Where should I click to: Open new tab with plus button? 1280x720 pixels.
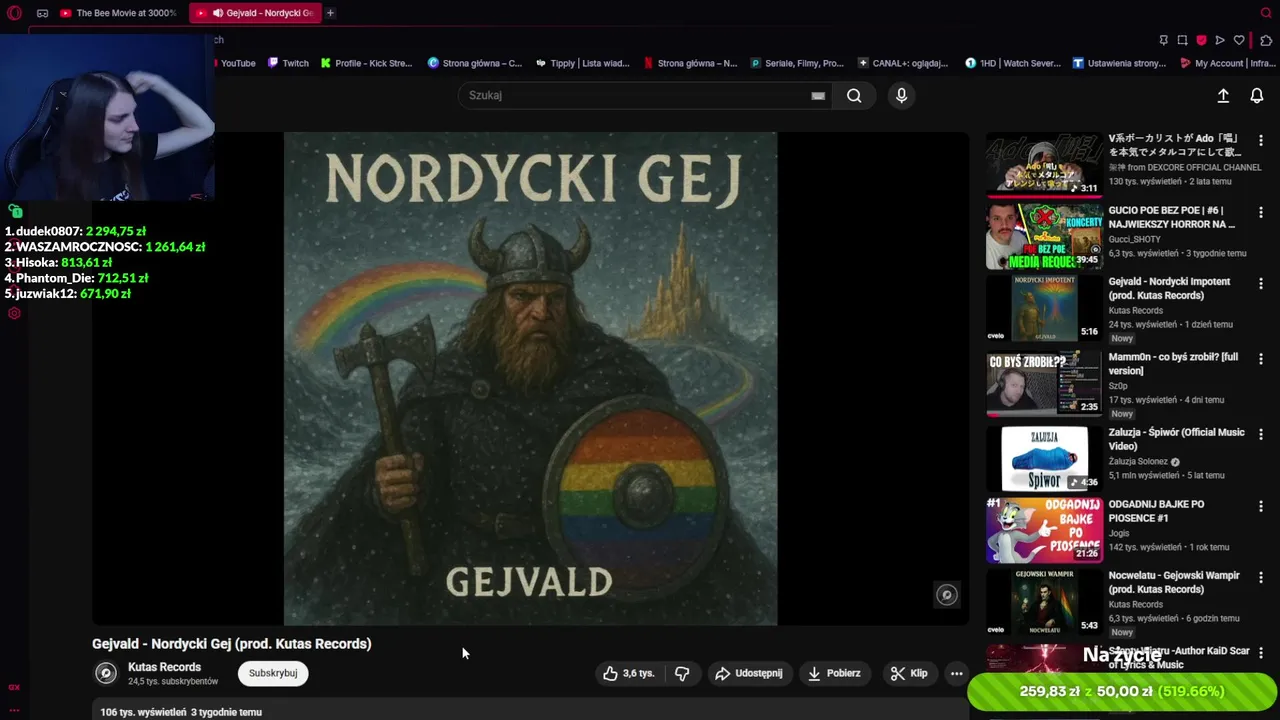[x=330, y=13]
